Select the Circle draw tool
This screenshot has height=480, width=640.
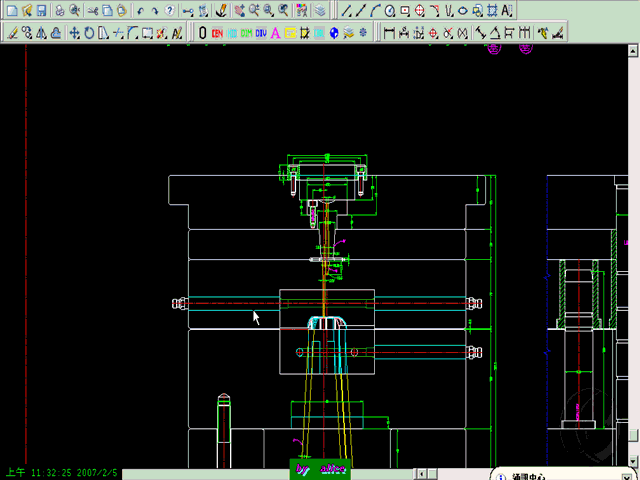click(x=390, y=11)
